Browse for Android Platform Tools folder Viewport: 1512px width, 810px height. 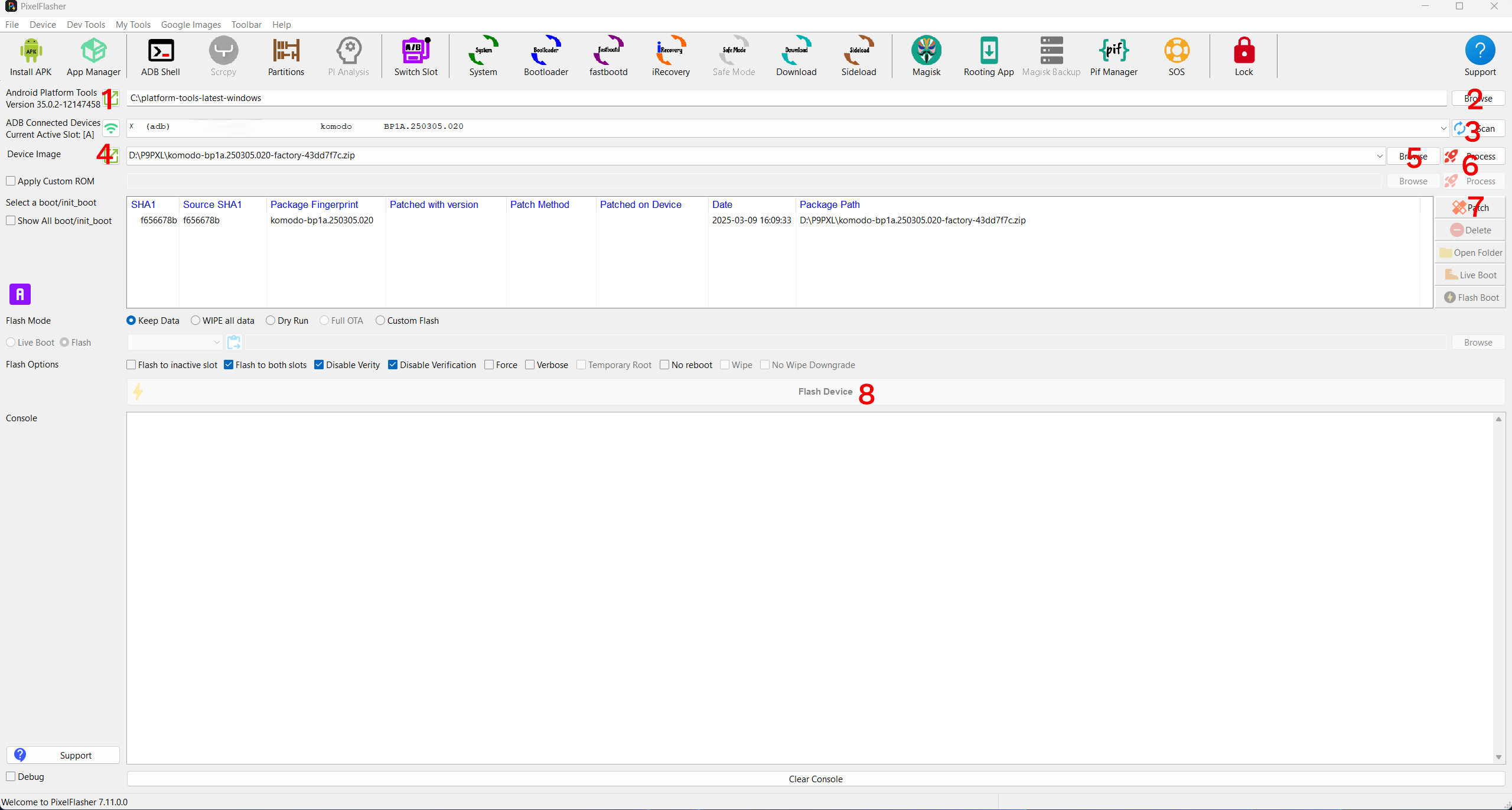1478,98
